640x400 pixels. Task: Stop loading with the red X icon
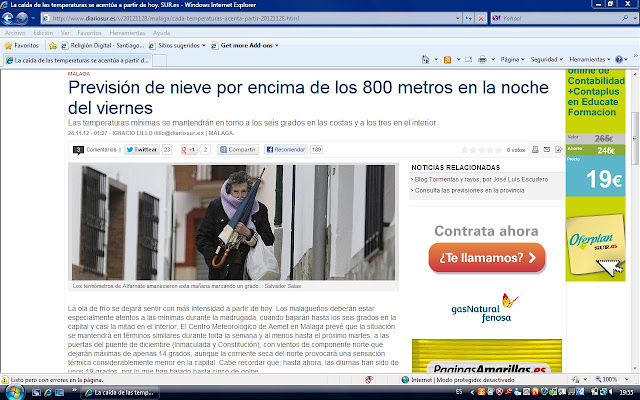(x=481, y=18)
